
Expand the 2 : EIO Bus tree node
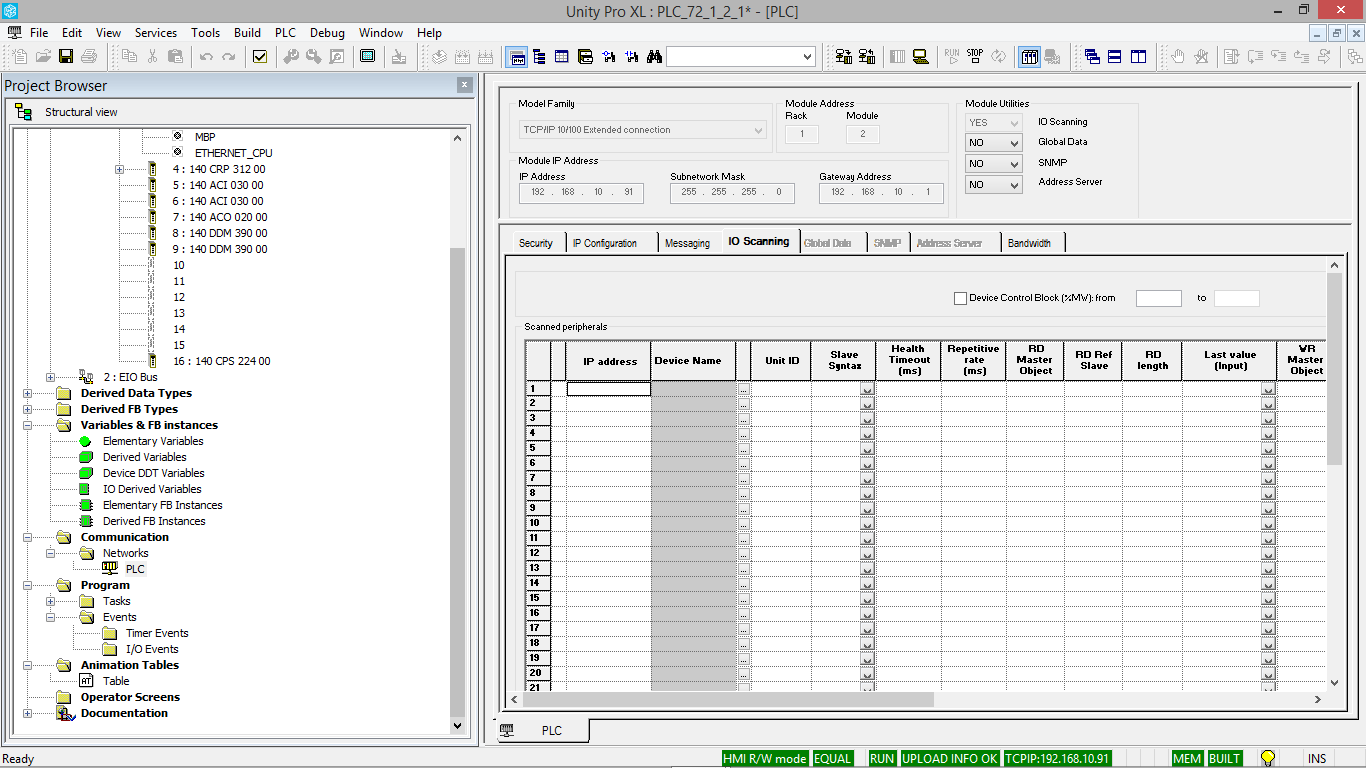pyautogui.click(x=50, y=377)
